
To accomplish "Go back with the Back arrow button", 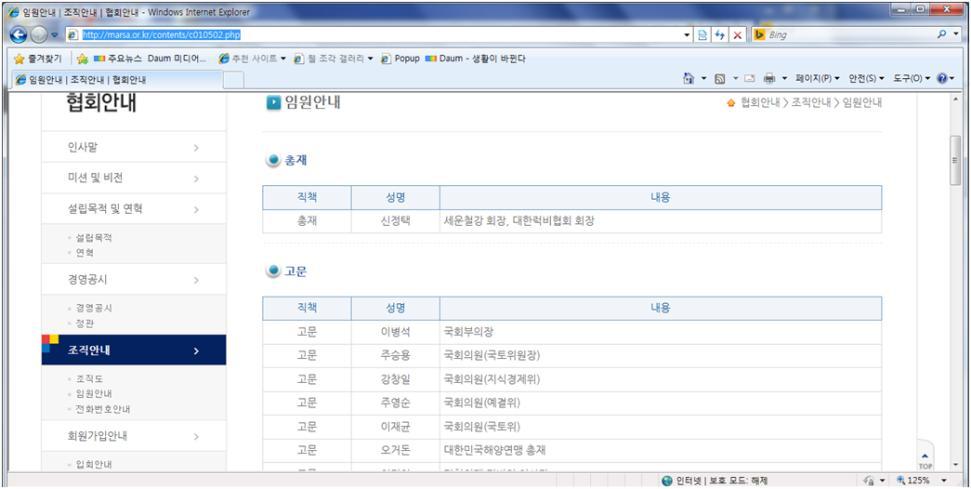I will 19,35.
